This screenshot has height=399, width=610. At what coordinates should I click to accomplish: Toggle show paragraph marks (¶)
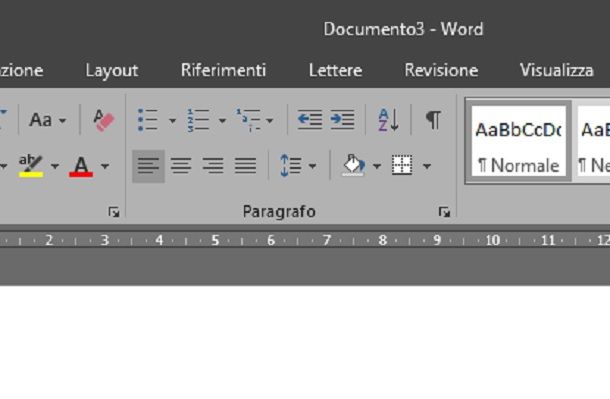433,120
